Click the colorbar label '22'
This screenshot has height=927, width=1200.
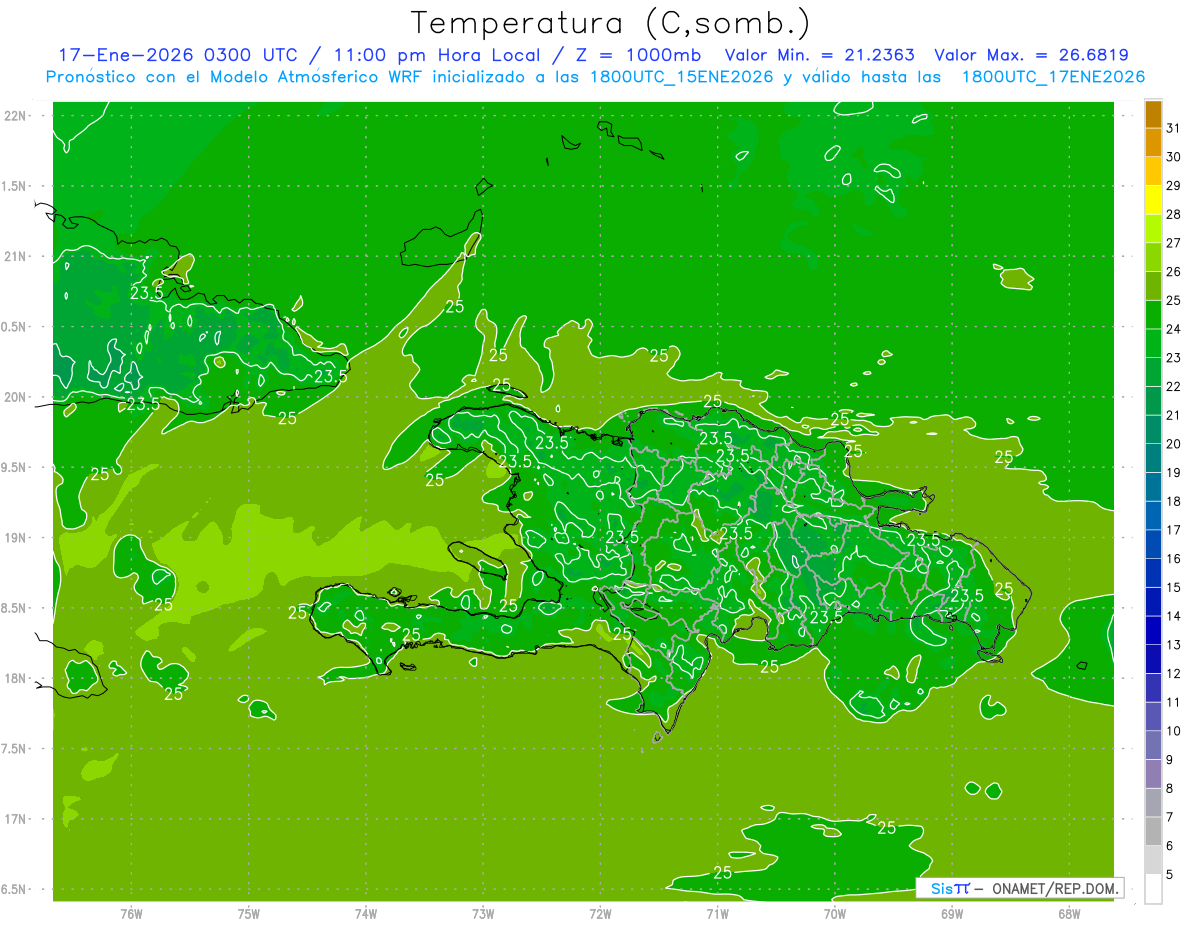tap(1173, 386)
